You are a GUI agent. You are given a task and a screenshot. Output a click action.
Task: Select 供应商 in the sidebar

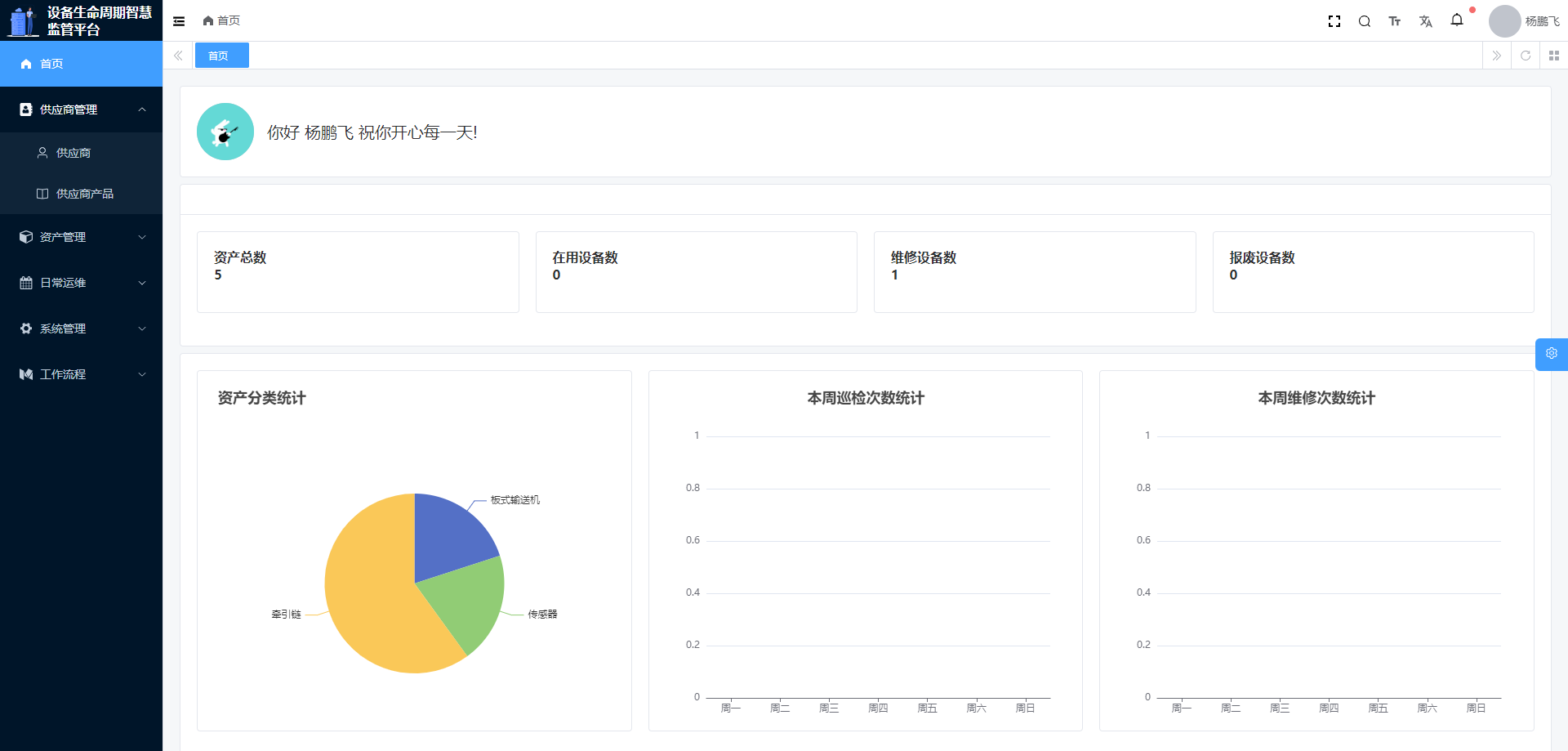(x=73, y=153)
